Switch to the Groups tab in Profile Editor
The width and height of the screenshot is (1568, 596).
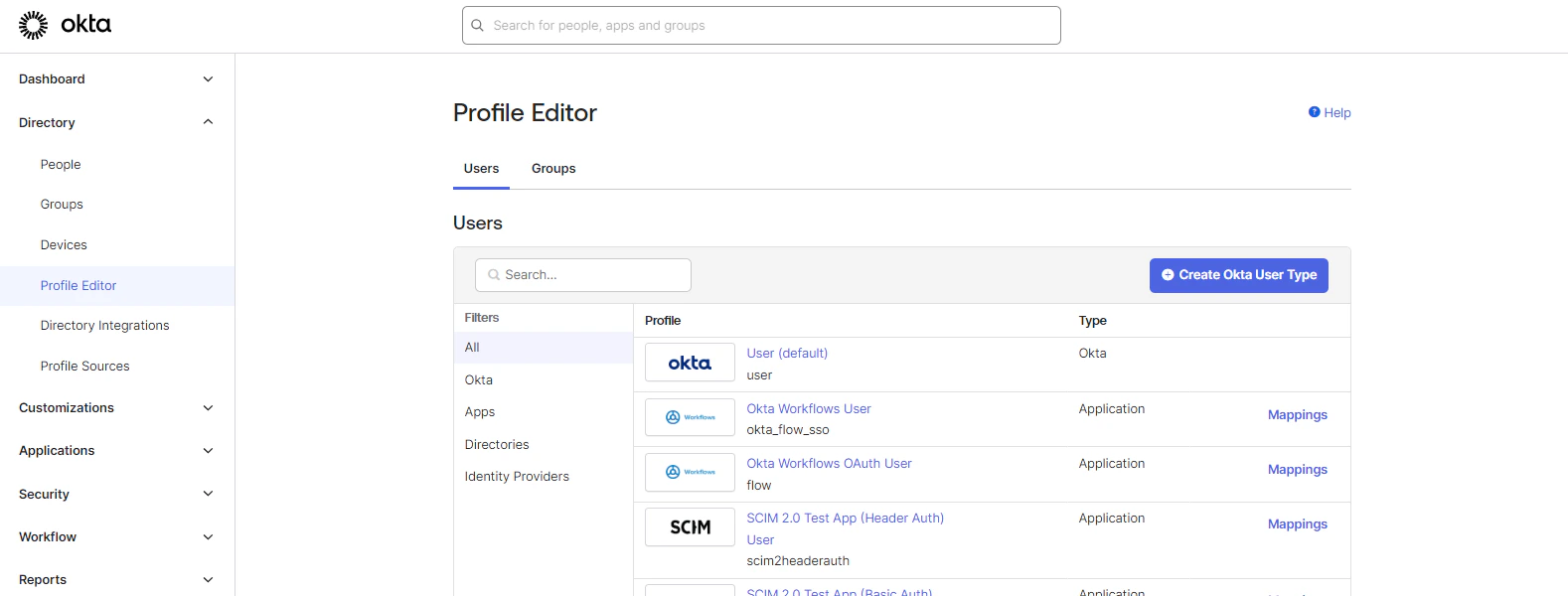pos(553,169)
